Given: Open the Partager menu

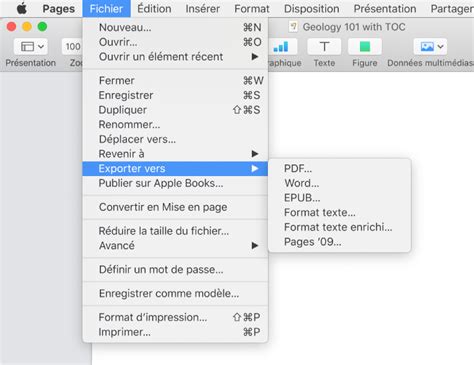Looking at the screenshot, I should 452,9.
